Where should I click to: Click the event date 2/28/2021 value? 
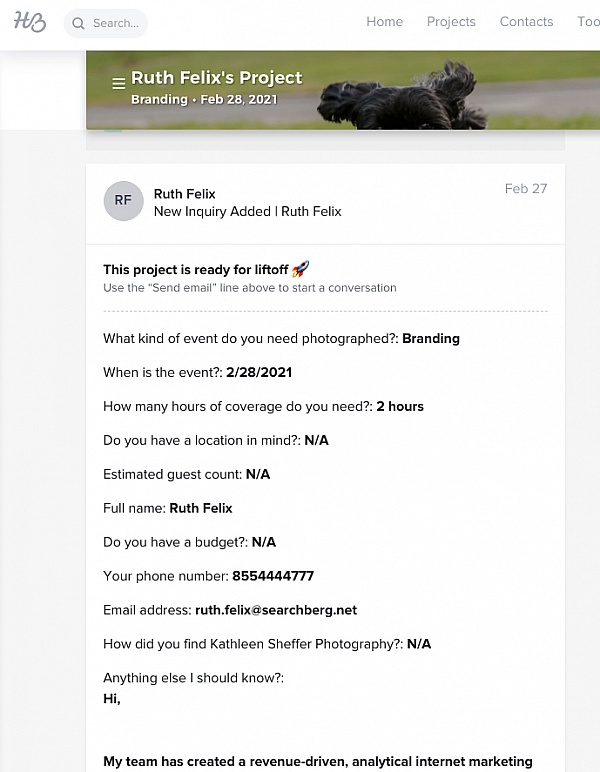coord(259,372)
